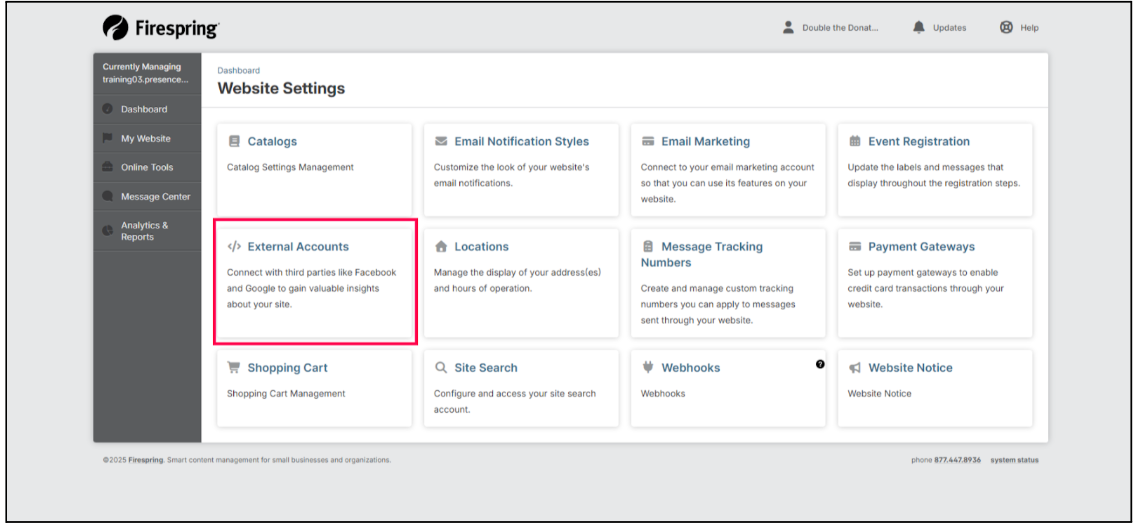Viewport: 1135px width, 524px height.
Task: Expand My Website sidebar item
Action: 145,139
